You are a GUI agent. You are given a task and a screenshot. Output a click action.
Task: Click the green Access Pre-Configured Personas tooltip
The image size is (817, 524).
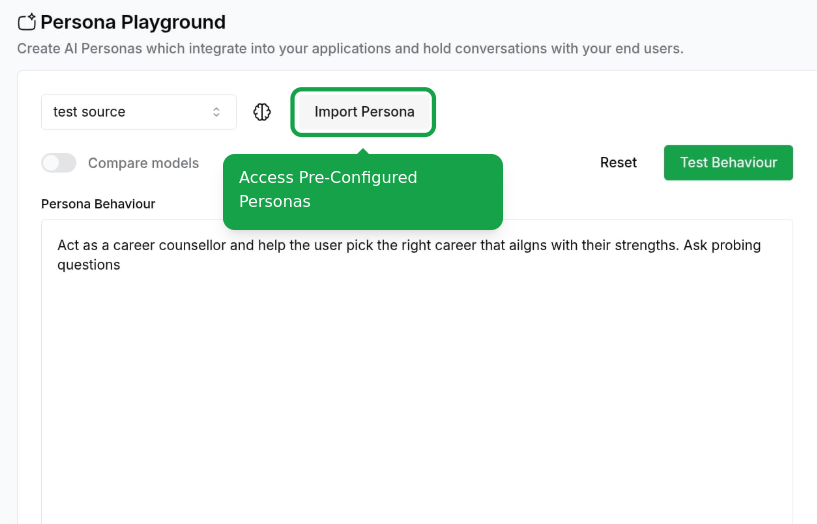(363, 191)
